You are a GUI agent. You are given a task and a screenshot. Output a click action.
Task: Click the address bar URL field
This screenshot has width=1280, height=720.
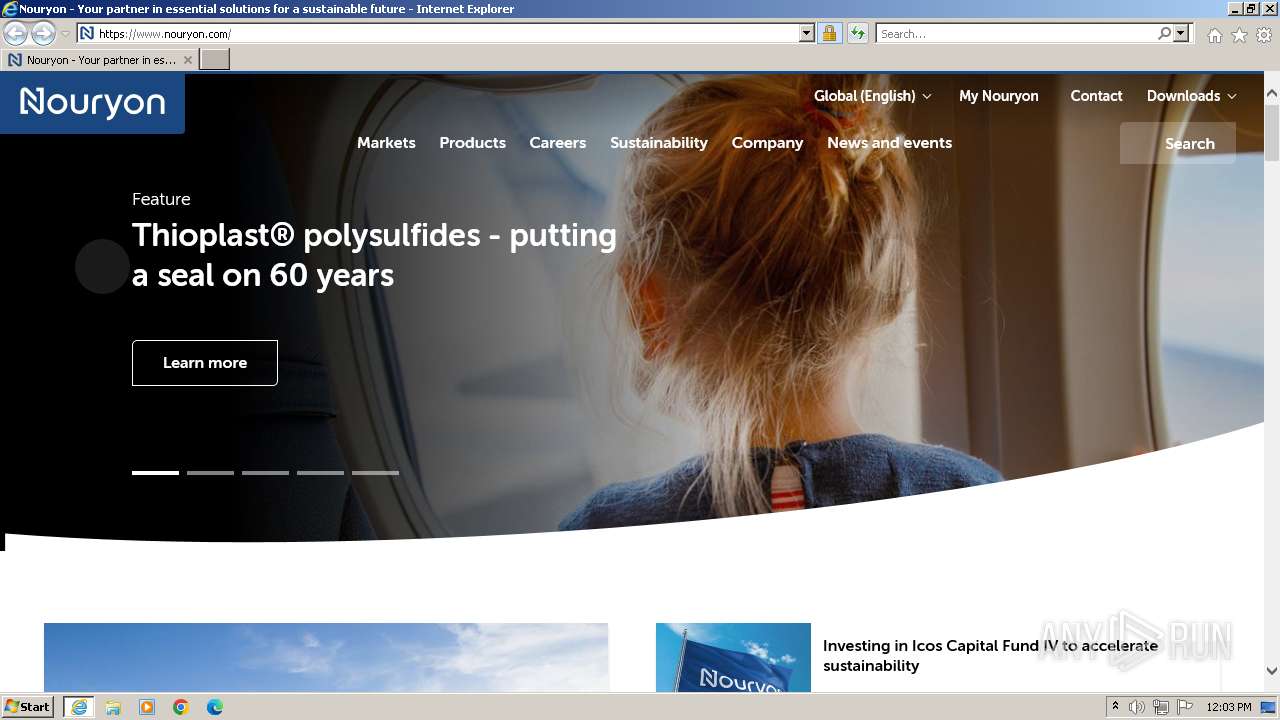tap(438, 34)
